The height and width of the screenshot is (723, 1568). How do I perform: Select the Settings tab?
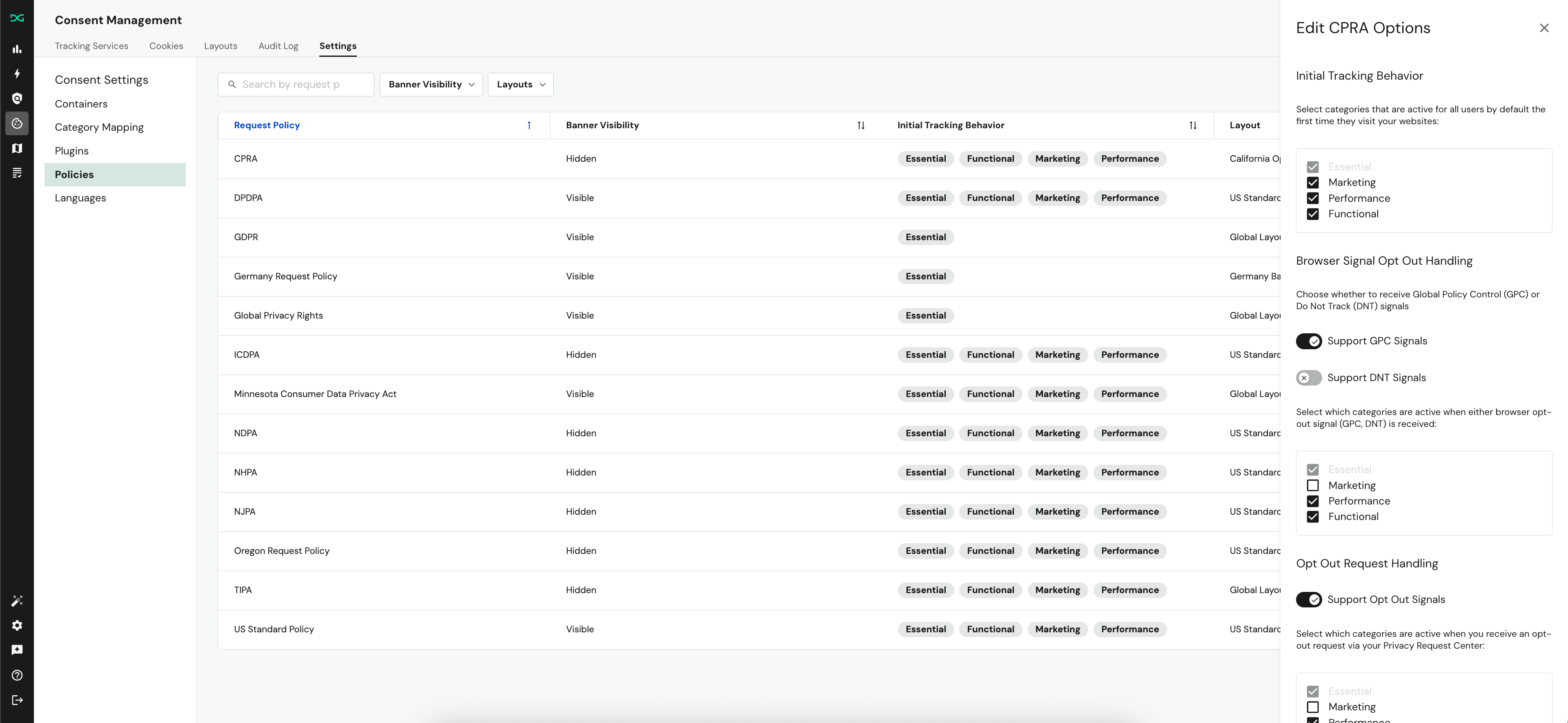click(338, 46)
